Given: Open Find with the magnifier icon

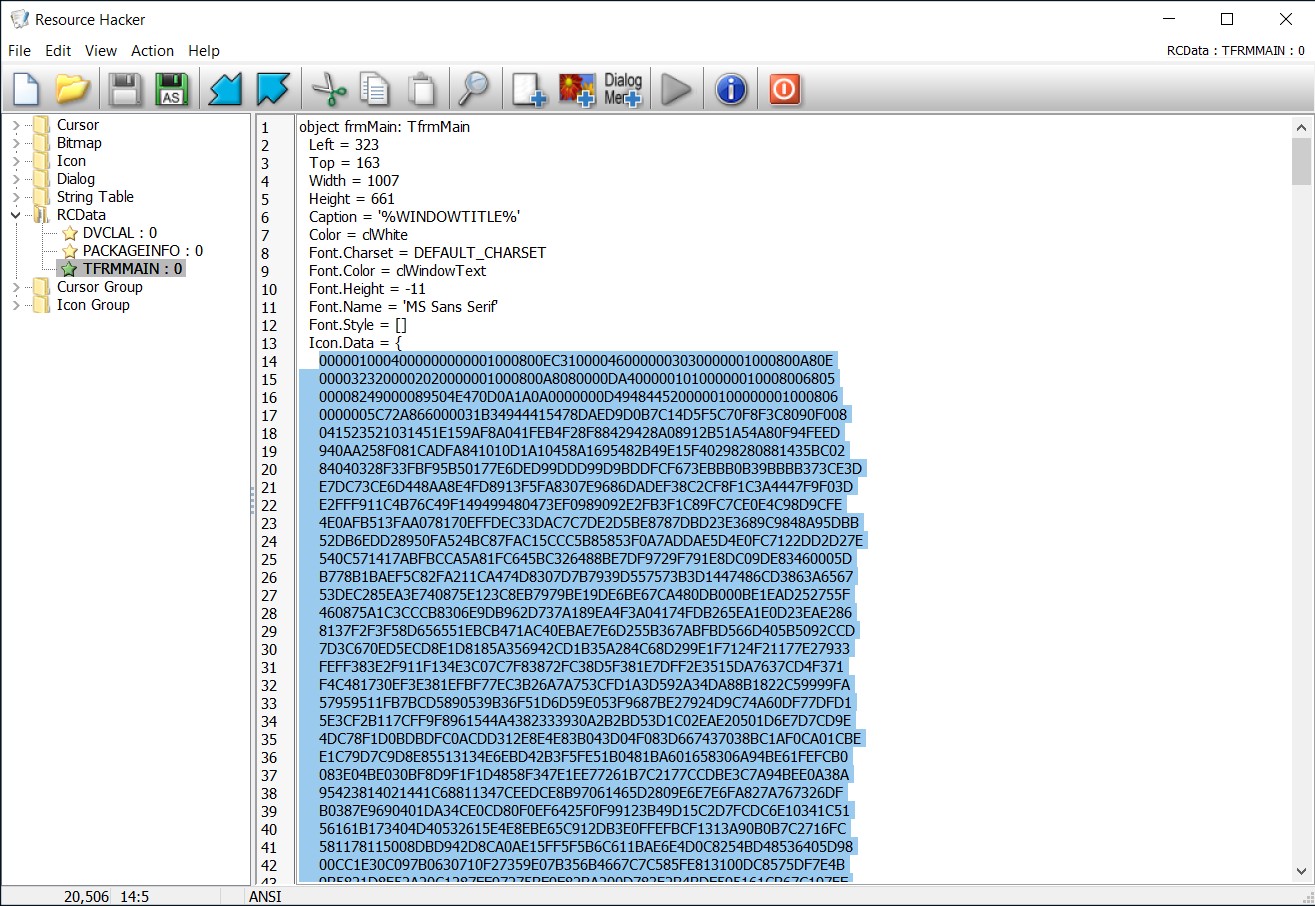Looking at the screenshot, I should pos(474,89).
